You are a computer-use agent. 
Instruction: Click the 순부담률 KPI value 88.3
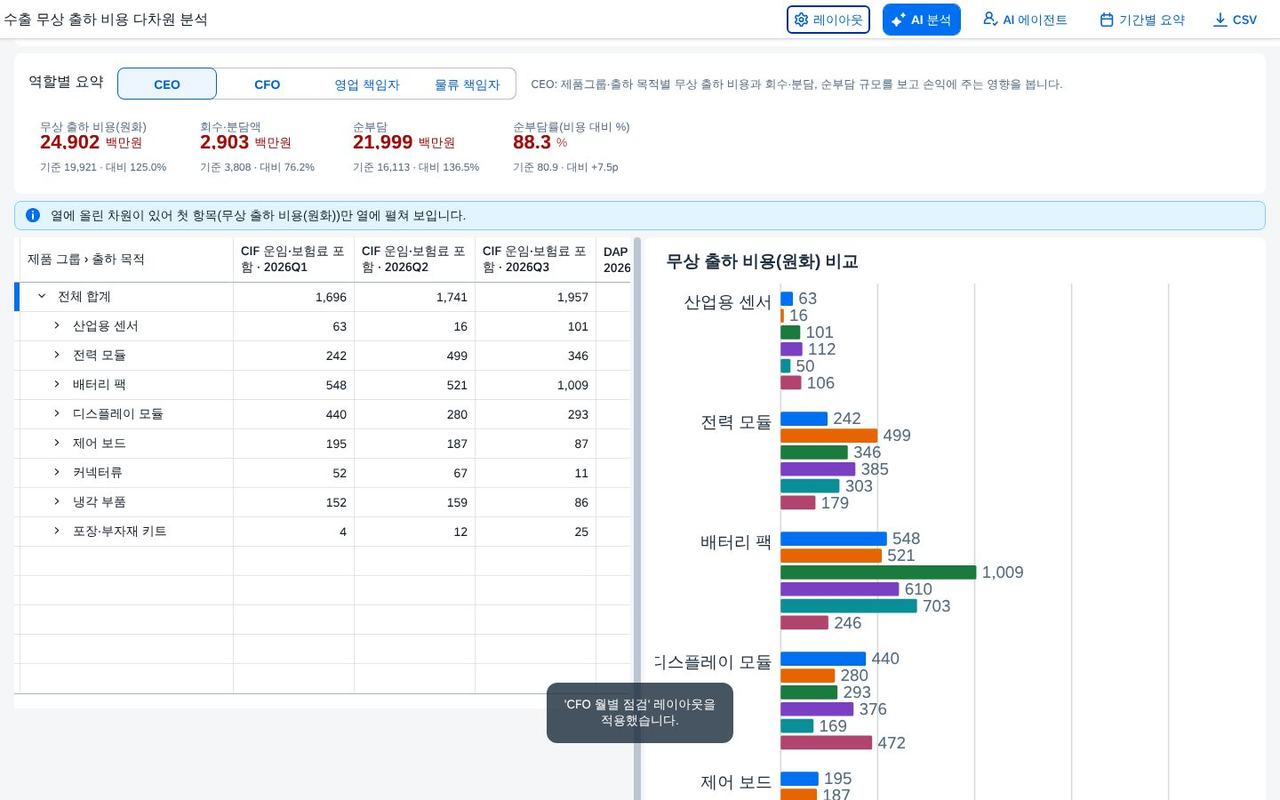tap(532, 142)
